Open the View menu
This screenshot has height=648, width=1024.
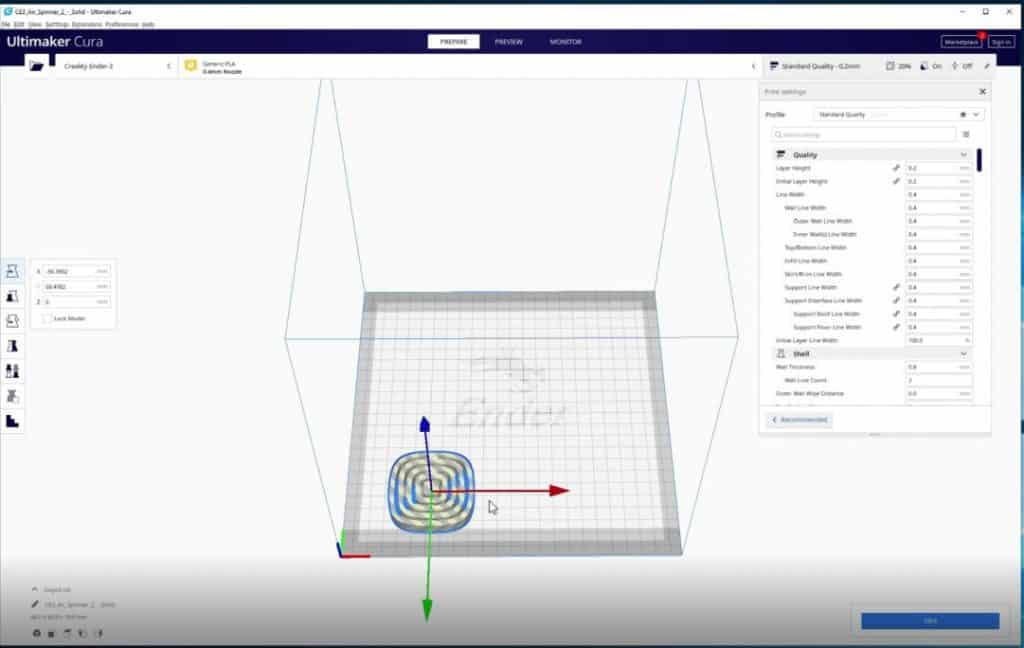(x=35, y=24)
